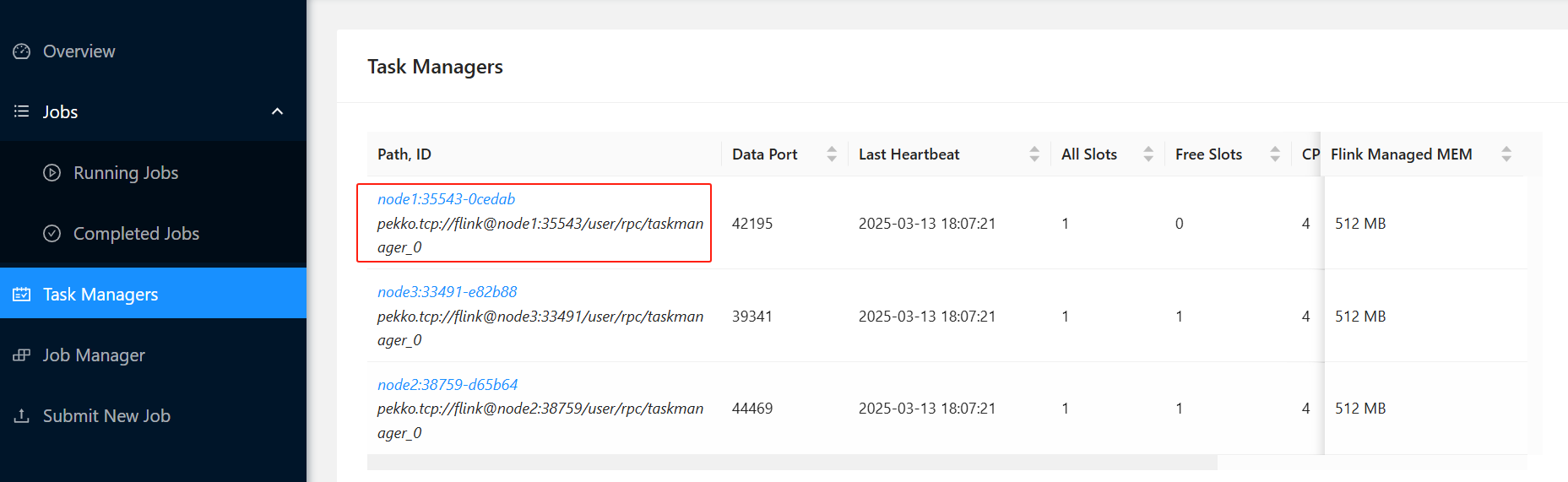This screenshot has width=1568, height=482.
Task: Open the Job Manager page
Action: 94,355
